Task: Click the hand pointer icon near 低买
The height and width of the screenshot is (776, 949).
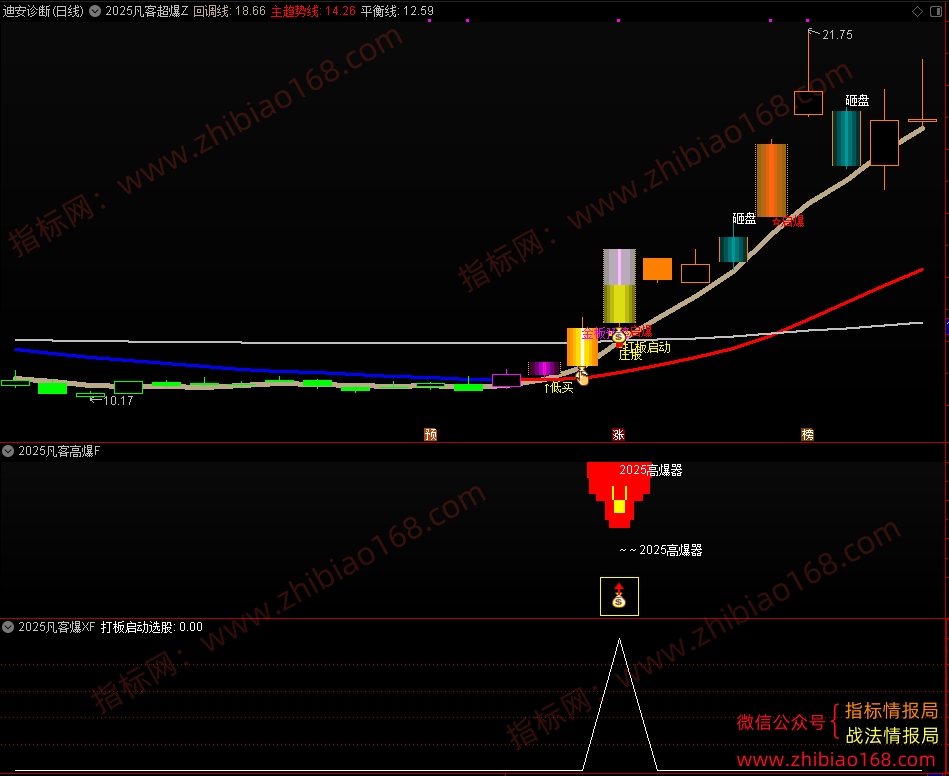Action: click(x=582, y=376)
